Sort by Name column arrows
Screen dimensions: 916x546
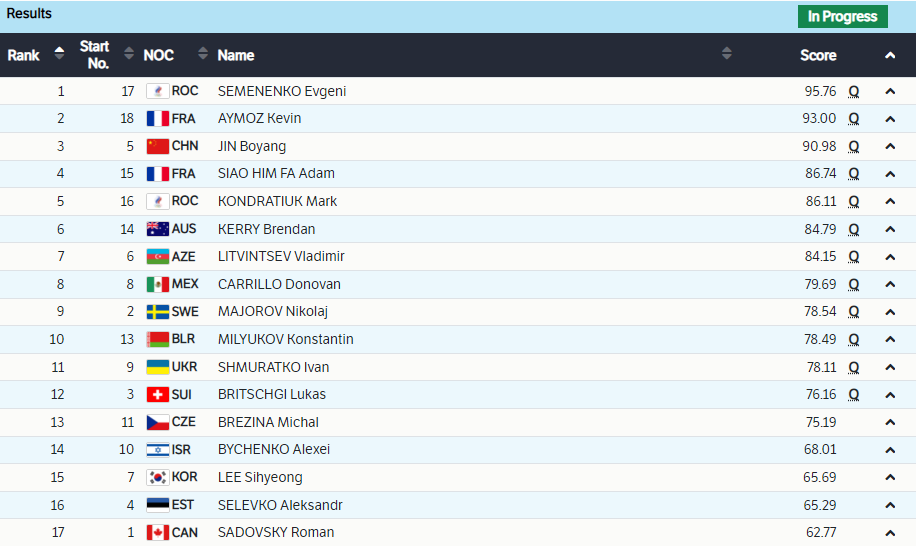727,54
